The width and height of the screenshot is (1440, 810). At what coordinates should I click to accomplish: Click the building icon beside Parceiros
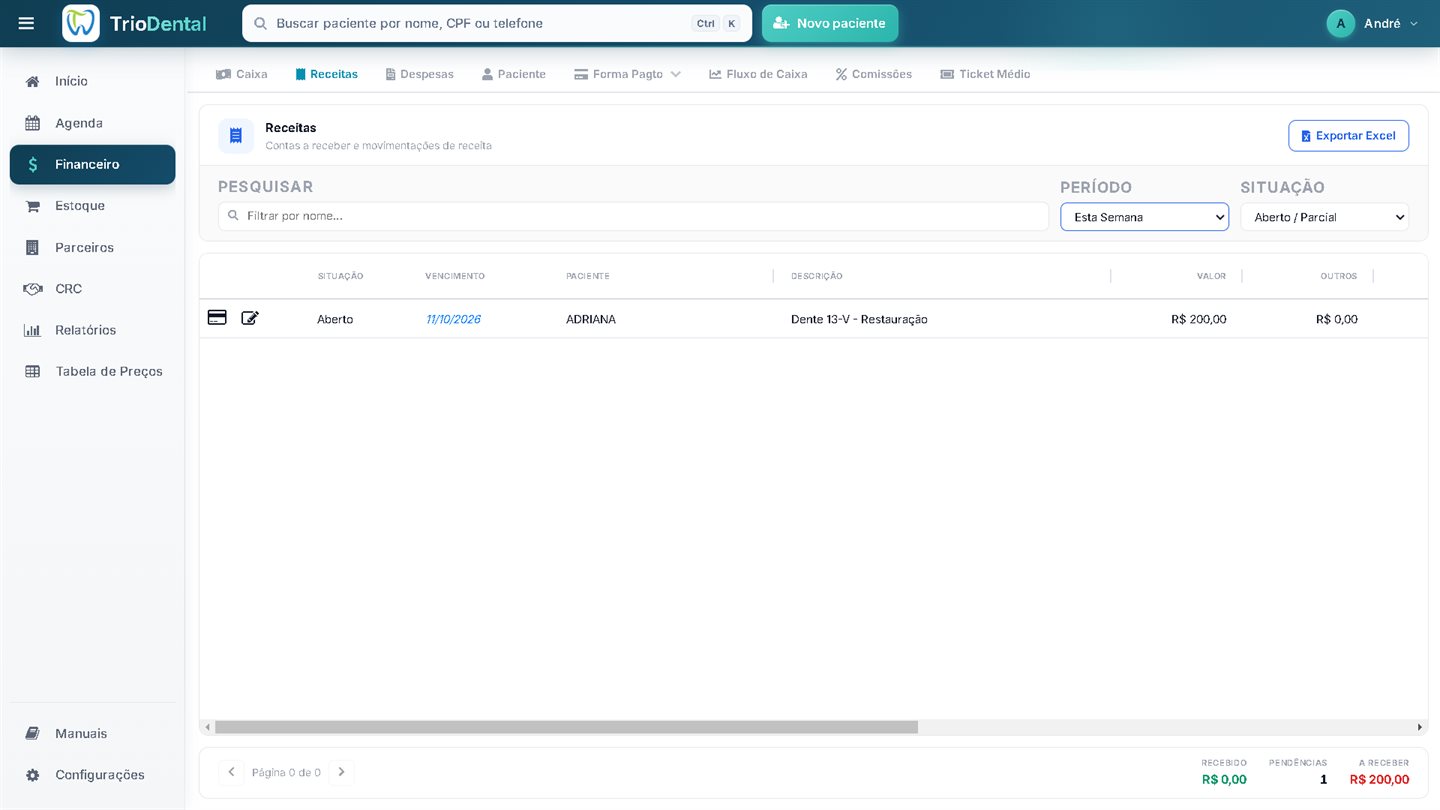point(33,247)
